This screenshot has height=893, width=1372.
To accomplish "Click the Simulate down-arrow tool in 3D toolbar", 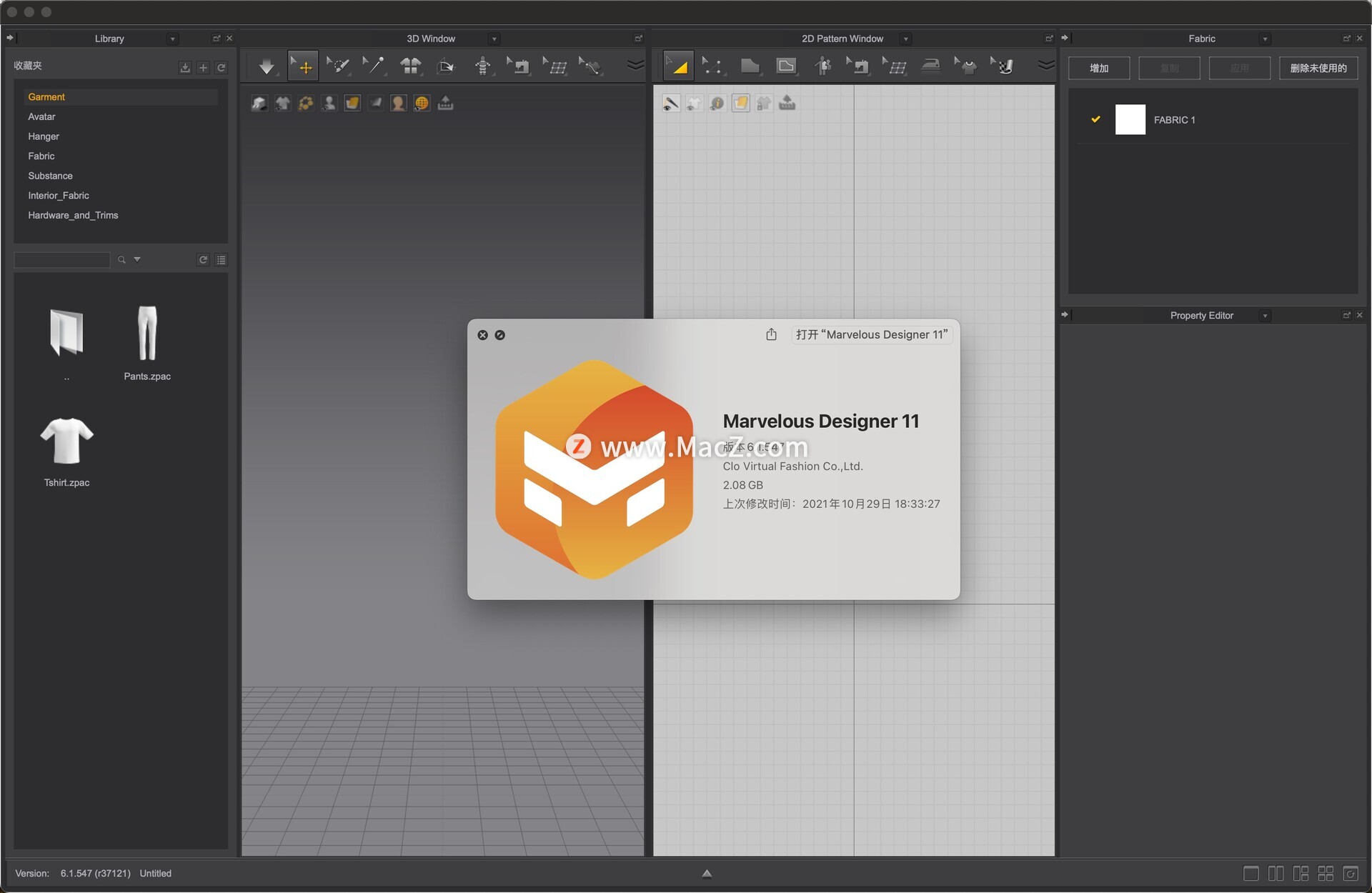I will click(267, 66).
